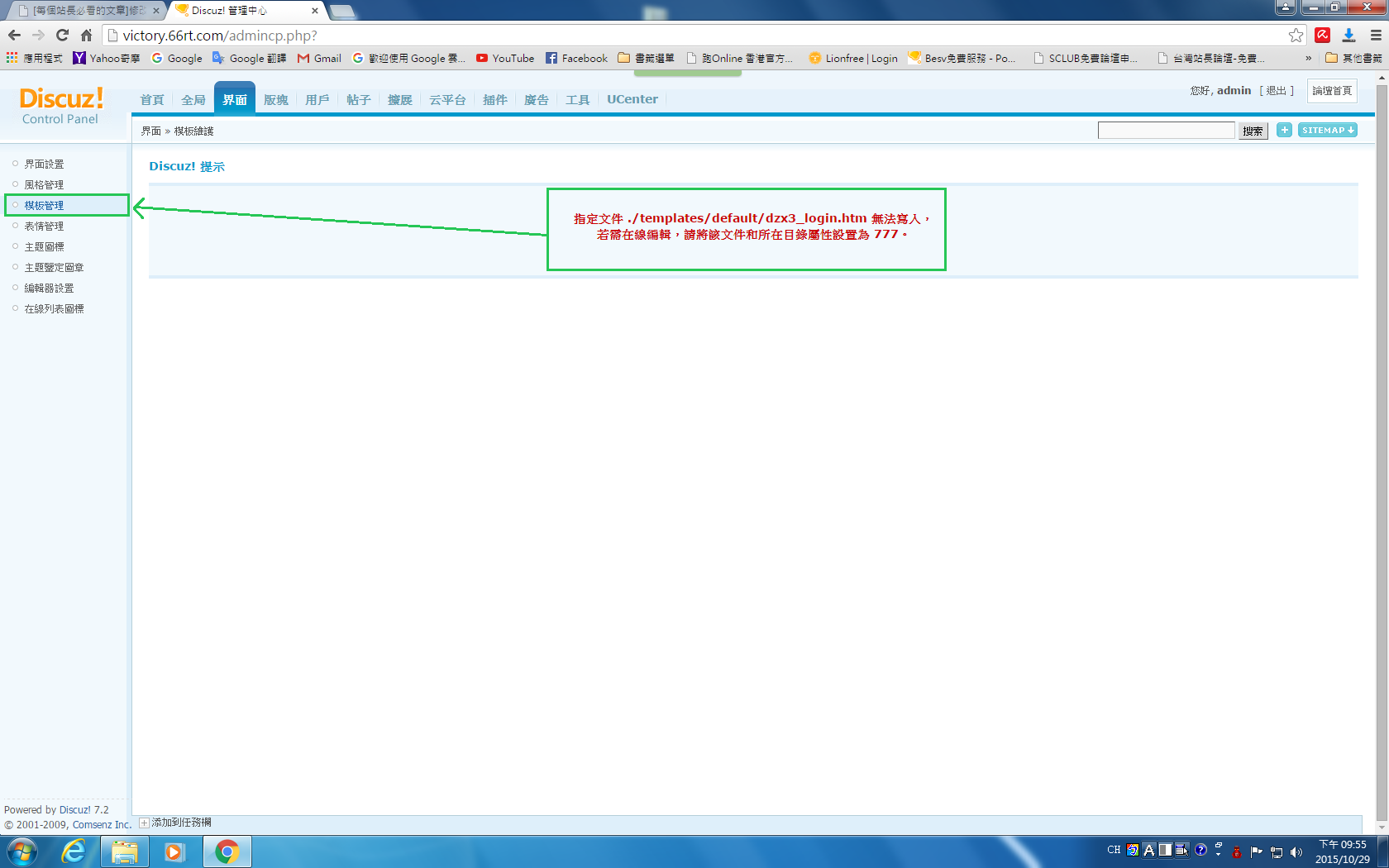Open the 云平台 nav tab
The height and width of the screenshot is (868, 1389).
447,99
